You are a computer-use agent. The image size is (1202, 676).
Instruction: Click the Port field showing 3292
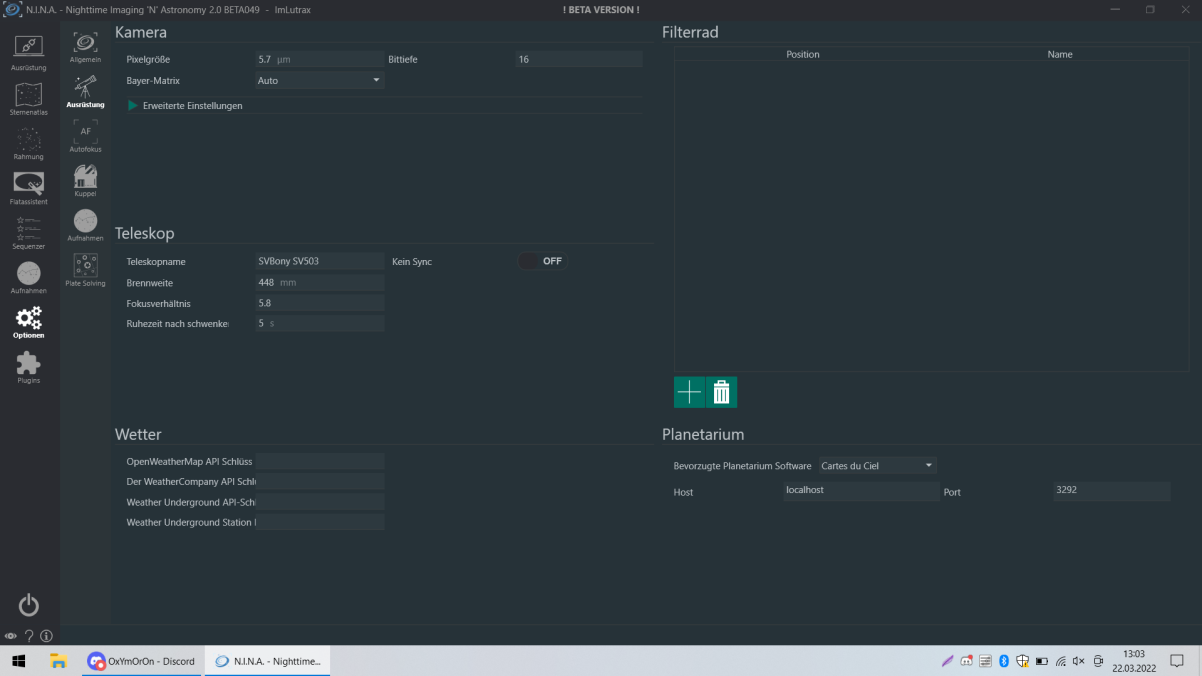pos(1112,491)
